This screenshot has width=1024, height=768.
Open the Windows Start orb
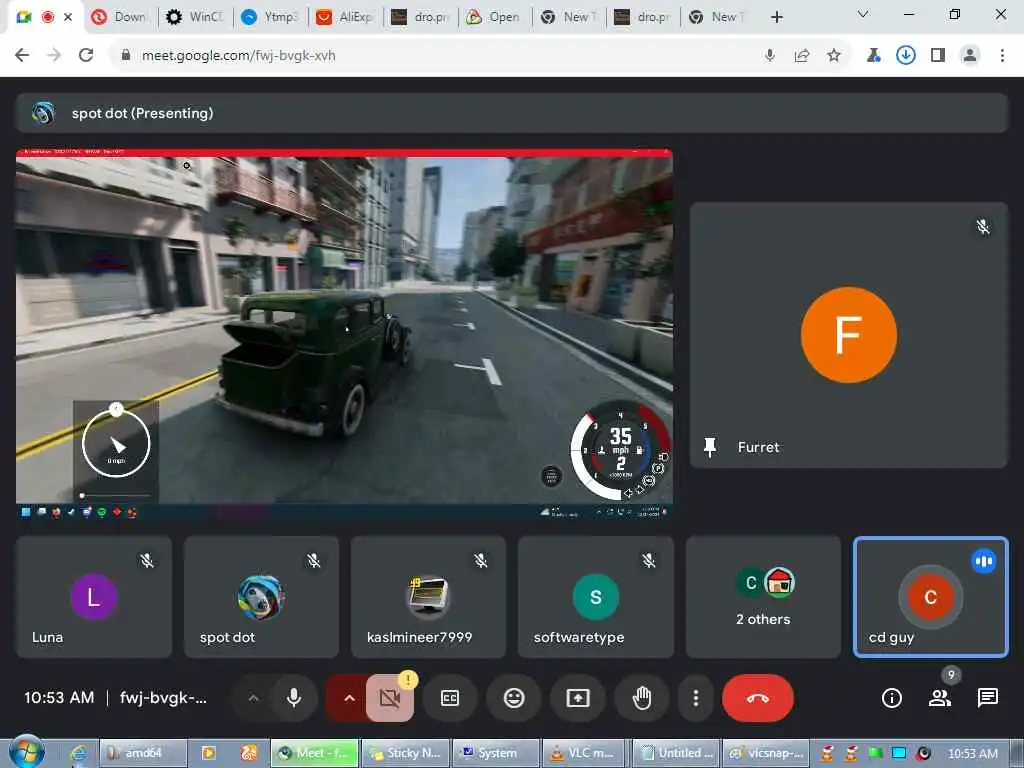pyautogui.click(x=26, y=752)
